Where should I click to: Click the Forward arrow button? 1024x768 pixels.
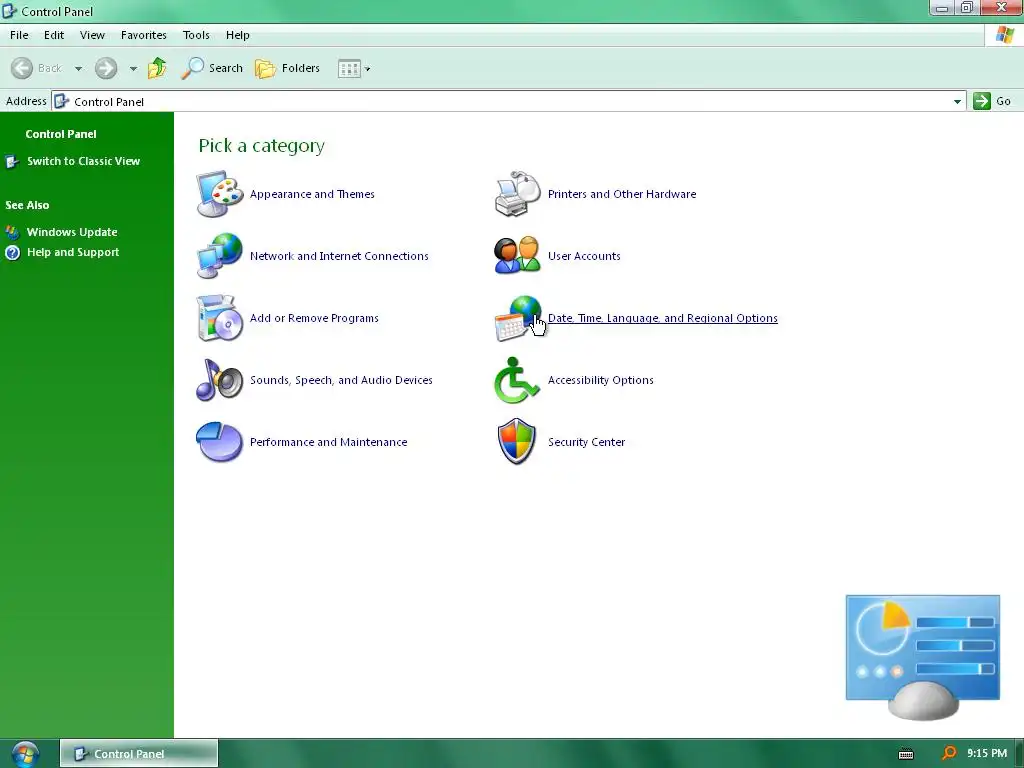(x=106, y=68)
